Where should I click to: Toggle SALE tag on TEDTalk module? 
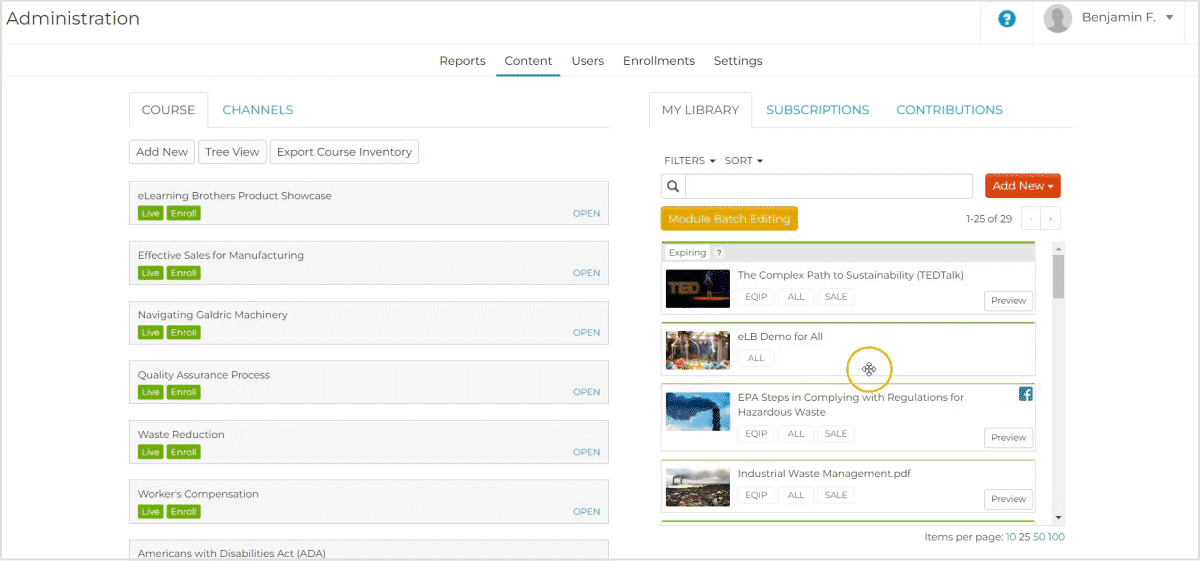(x=835, y=297)
